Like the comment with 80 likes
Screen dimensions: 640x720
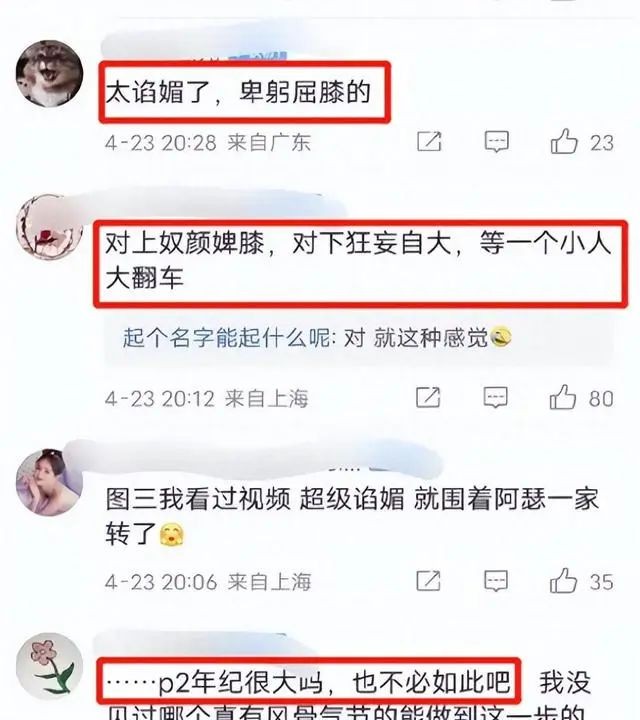563,397
